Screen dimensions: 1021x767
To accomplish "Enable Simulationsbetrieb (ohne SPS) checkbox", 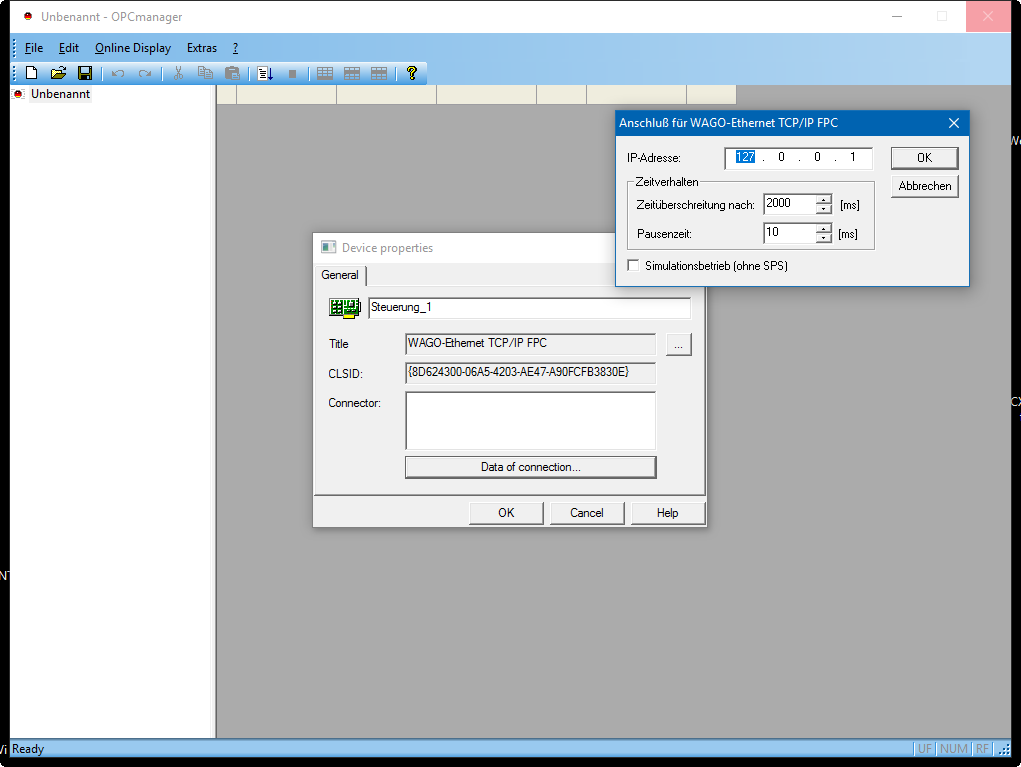I will 633,266.
